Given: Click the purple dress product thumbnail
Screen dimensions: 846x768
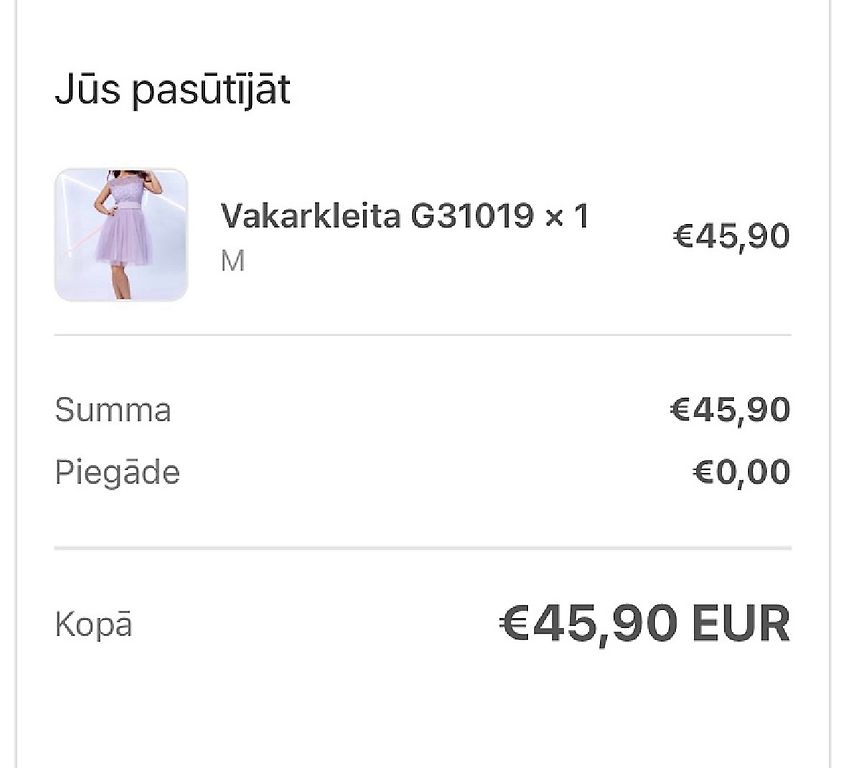Looking at the screenshot, I should (x=121, y=235).
